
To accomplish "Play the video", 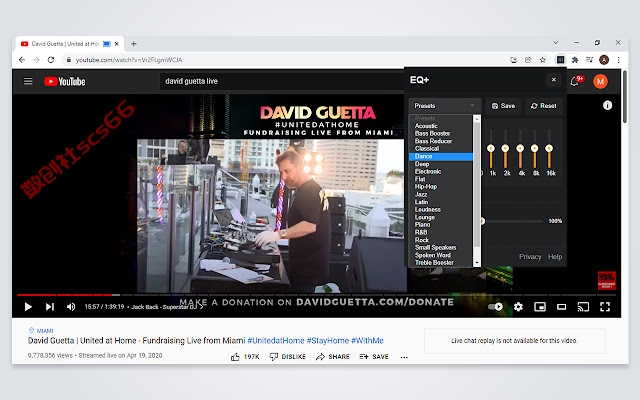I will (x=28, y=307).
